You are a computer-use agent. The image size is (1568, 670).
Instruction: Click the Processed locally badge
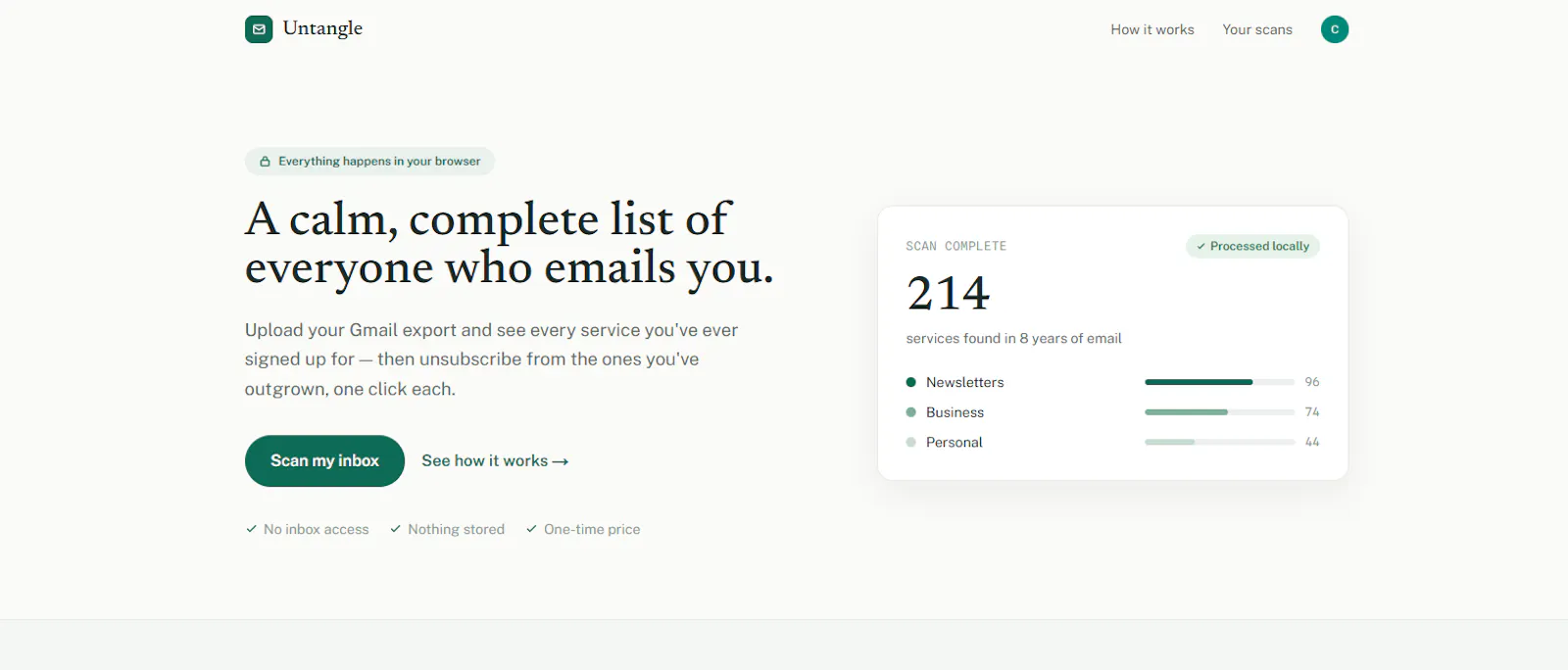click(x=1252, y=246)
